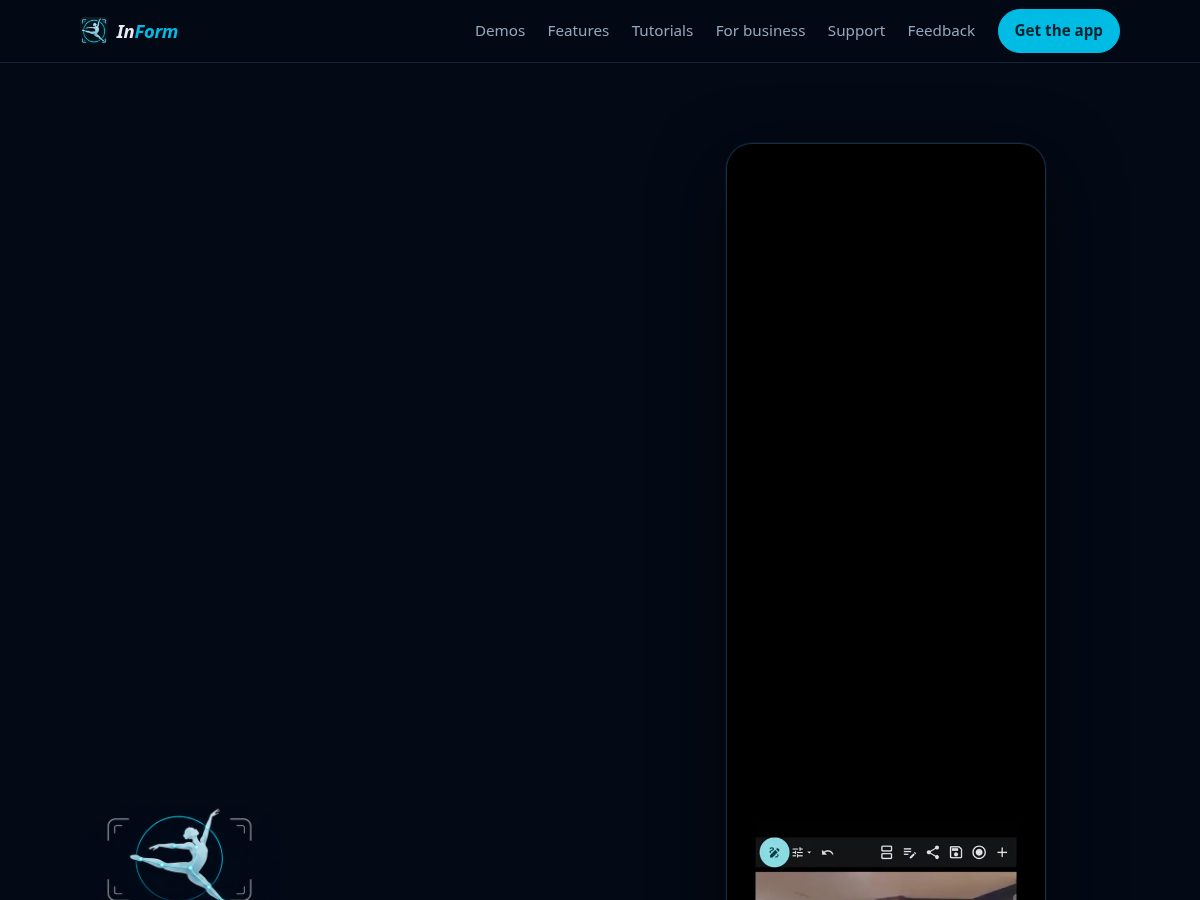The image size is (1200, 900).
Task: Go to Tutorials
Action: pos(662,31)
